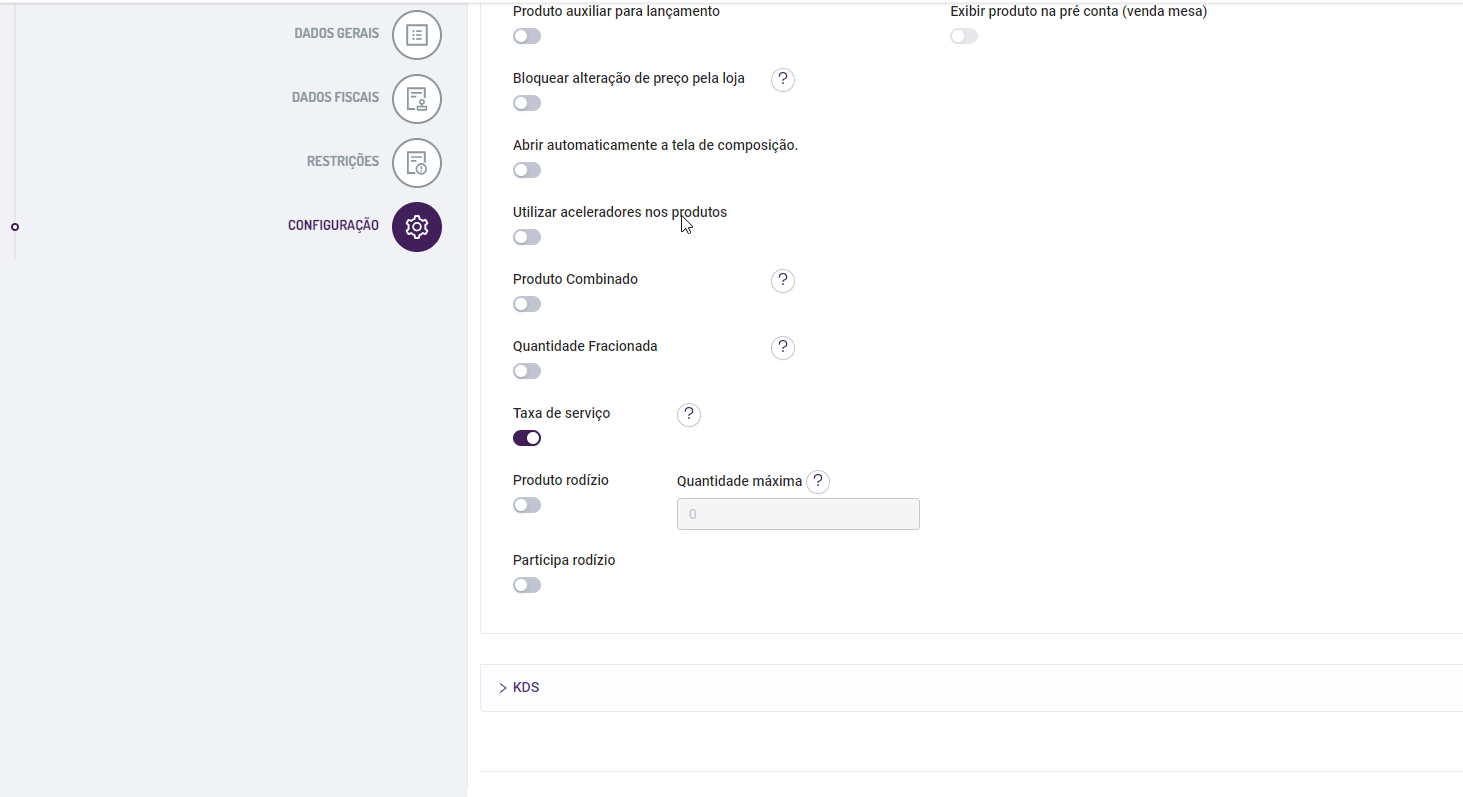Image resolution: width=1463 pixels, height=797 pixels.
Task: Show help for Produto Combinado
Action: point(783,281)
